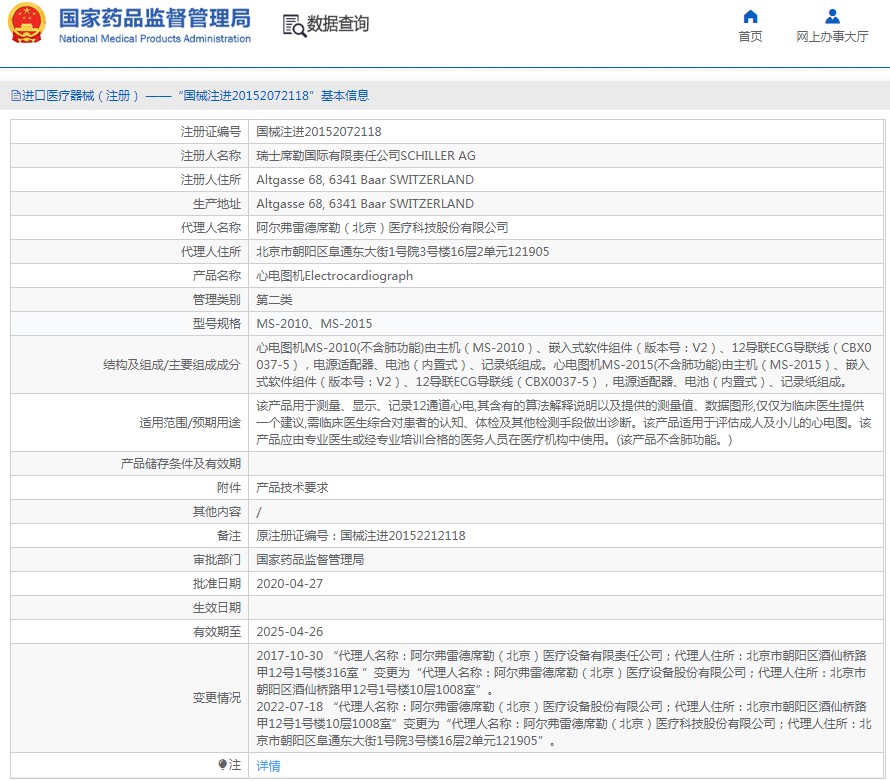
Task: Click the document icon before 进口医疗器械
Action: tap(16, 95)
